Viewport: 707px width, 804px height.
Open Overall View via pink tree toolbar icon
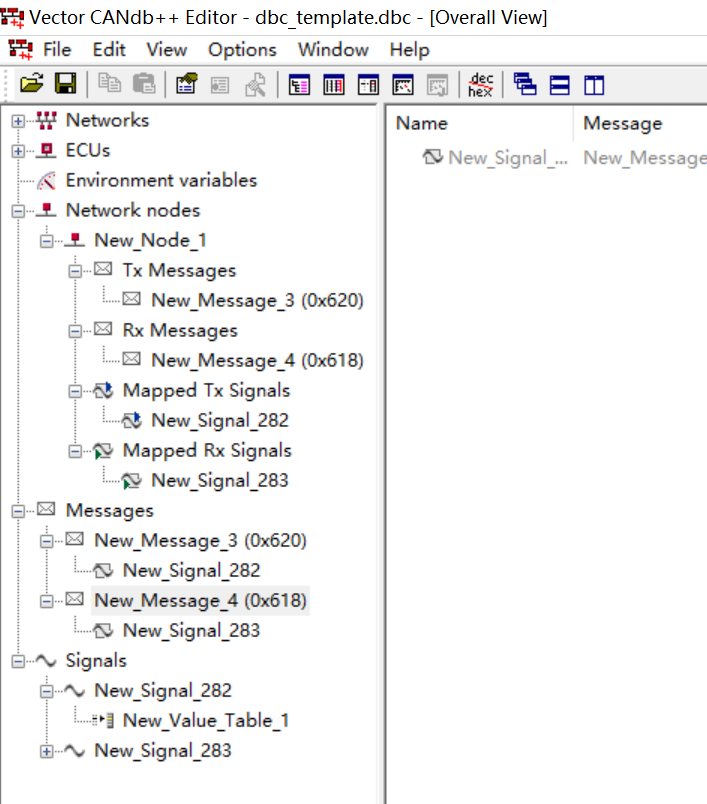click(x=299, y=85)
